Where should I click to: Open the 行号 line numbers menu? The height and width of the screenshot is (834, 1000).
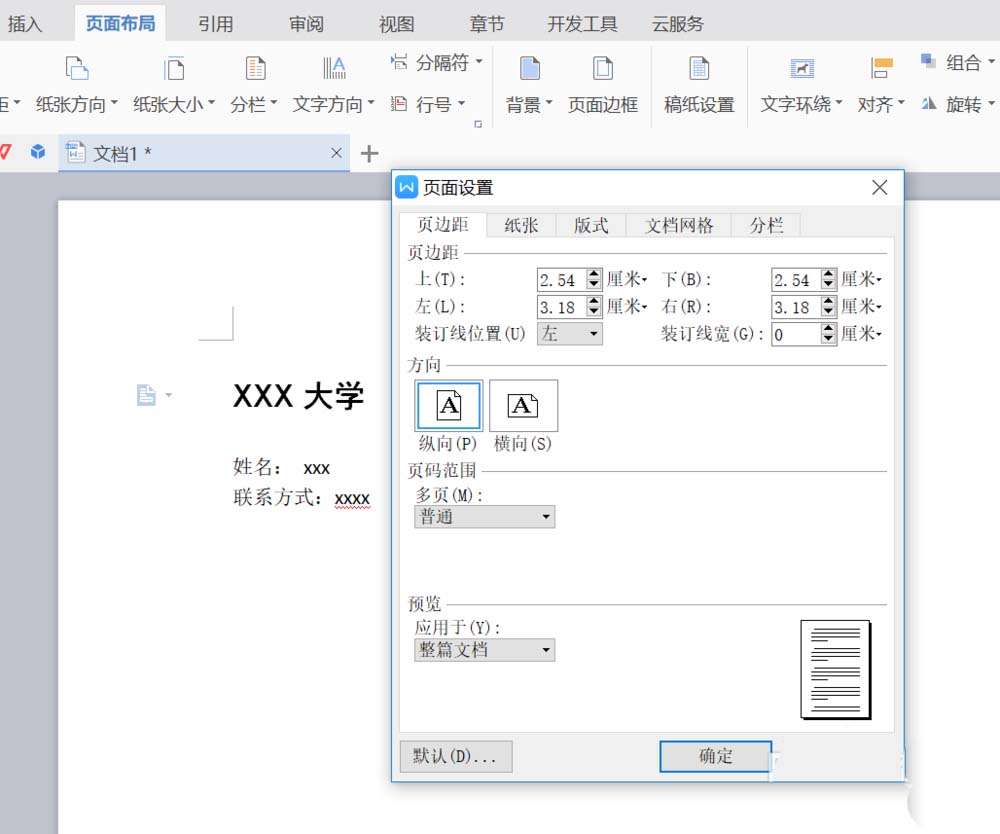tap(427, 104)
